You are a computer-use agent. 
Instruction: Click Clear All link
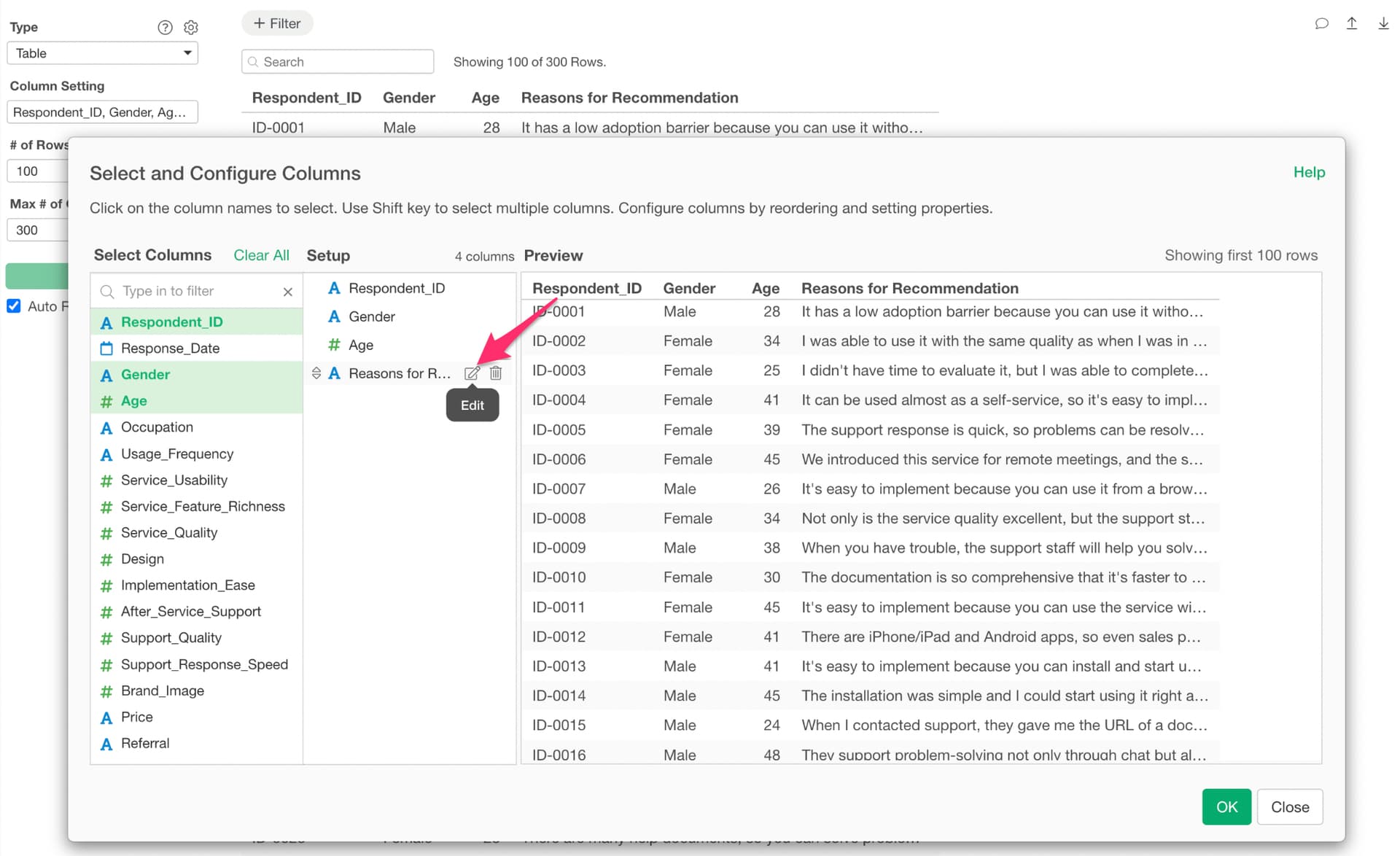pyautogui.click(x=261, y=255)
